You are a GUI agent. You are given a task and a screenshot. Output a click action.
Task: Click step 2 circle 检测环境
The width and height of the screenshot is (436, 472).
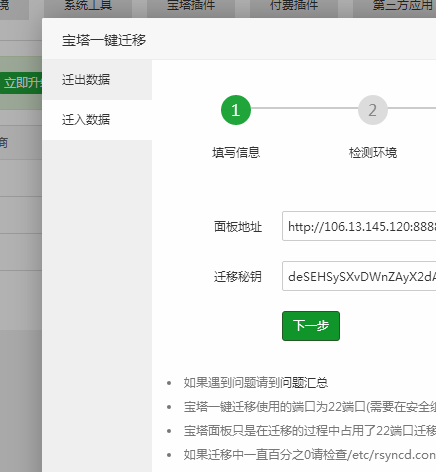pyautogui.click(x=373, y=110)
